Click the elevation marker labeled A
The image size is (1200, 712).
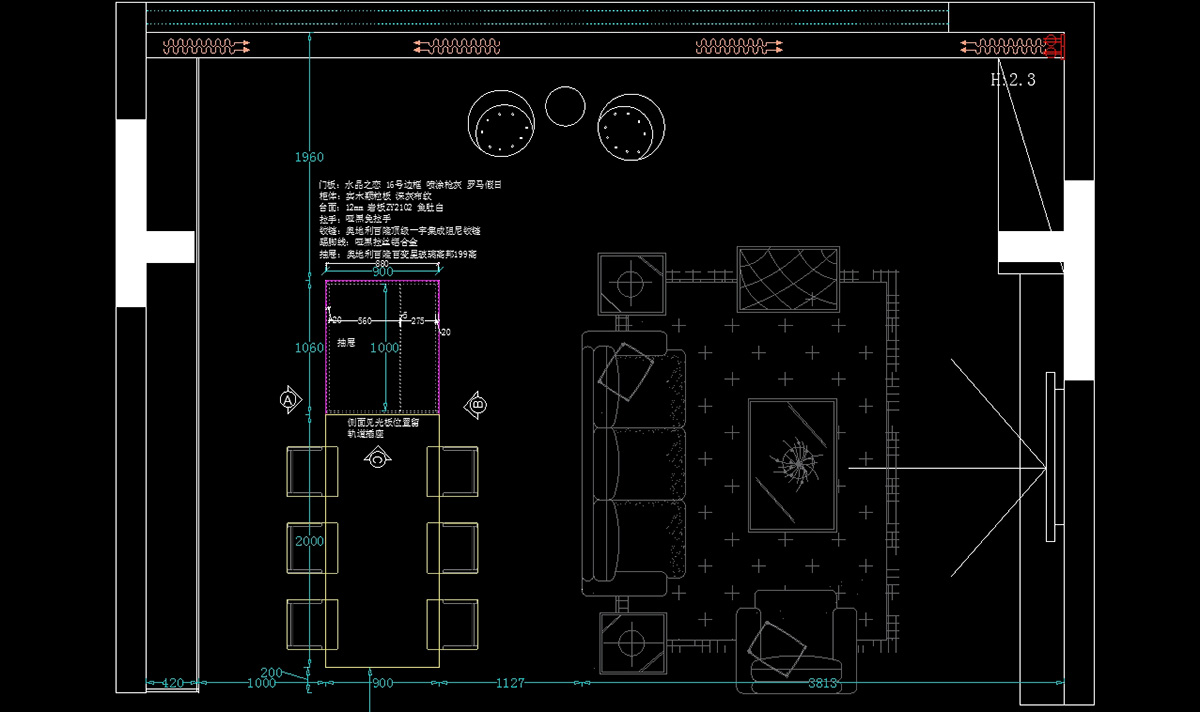tap(289, 400)
